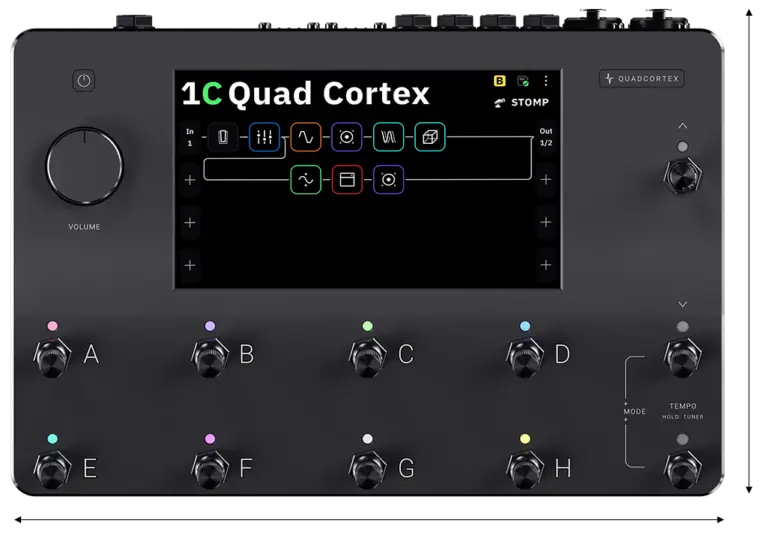The image size is (768, 541).
Task: Click the down chevron mark
Action: [x=683, y=305]
